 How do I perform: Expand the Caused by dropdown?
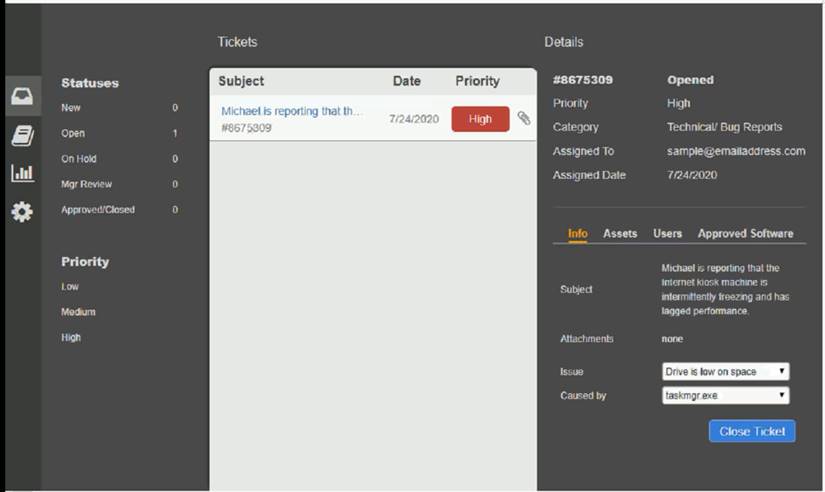pos(726,396)
